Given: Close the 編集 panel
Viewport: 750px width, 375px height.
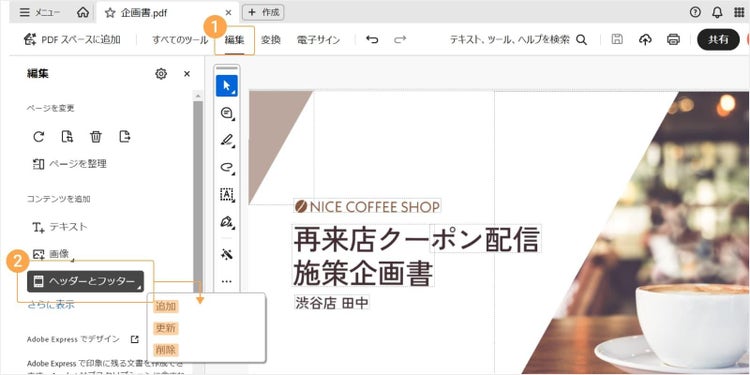Looking at the screenshot, I should (x=187, y=74).
